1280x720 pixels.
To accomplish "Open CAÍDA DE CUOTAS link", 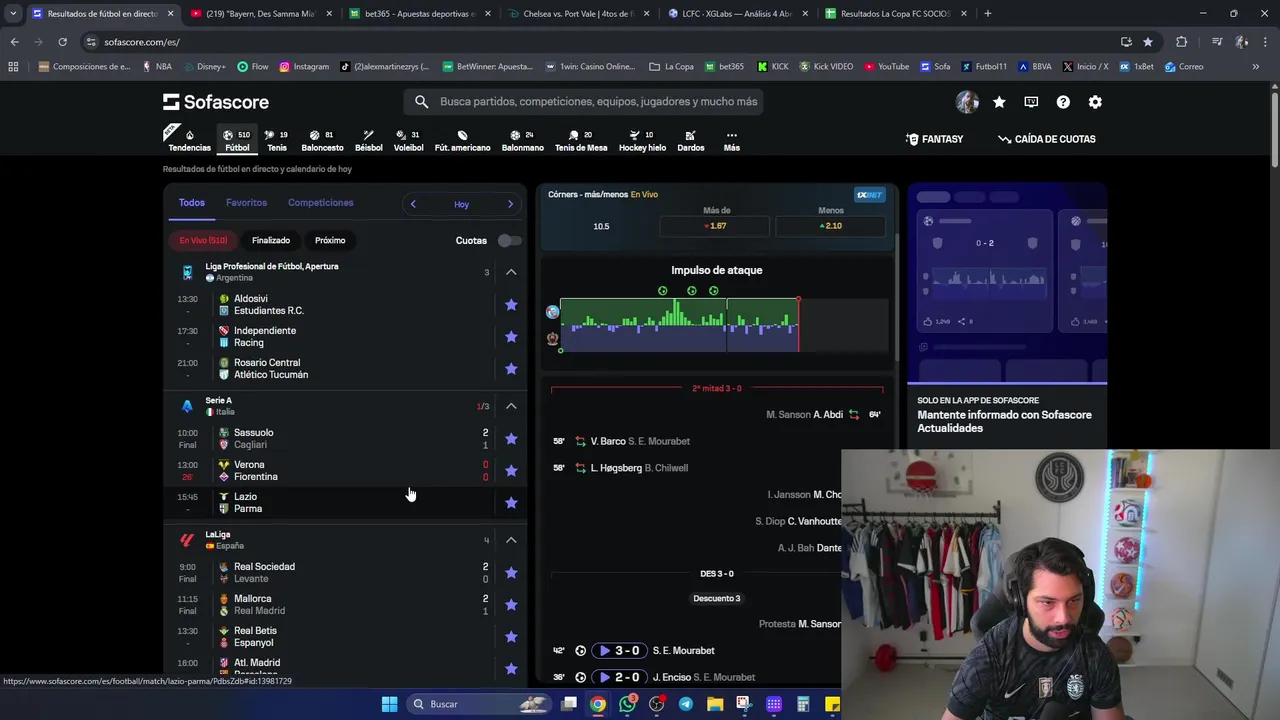I will 1046,139.
